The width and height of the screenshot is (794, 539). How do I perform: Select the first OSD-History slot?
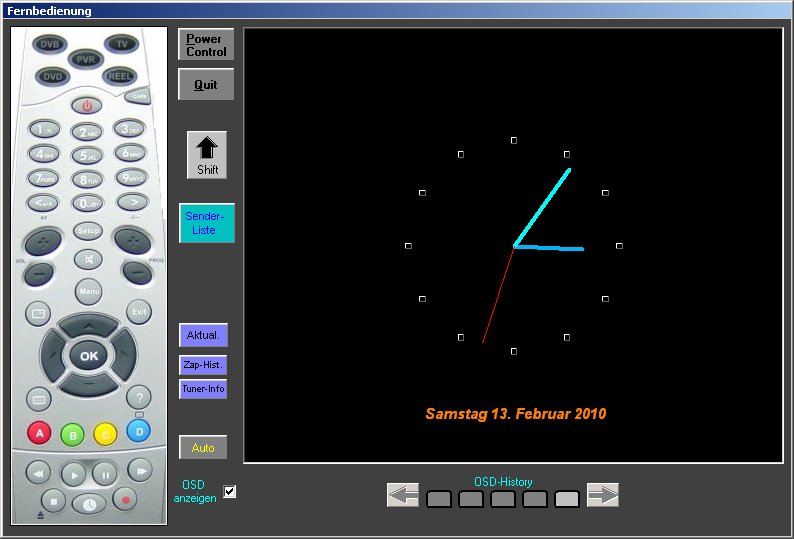coord(439,499)
